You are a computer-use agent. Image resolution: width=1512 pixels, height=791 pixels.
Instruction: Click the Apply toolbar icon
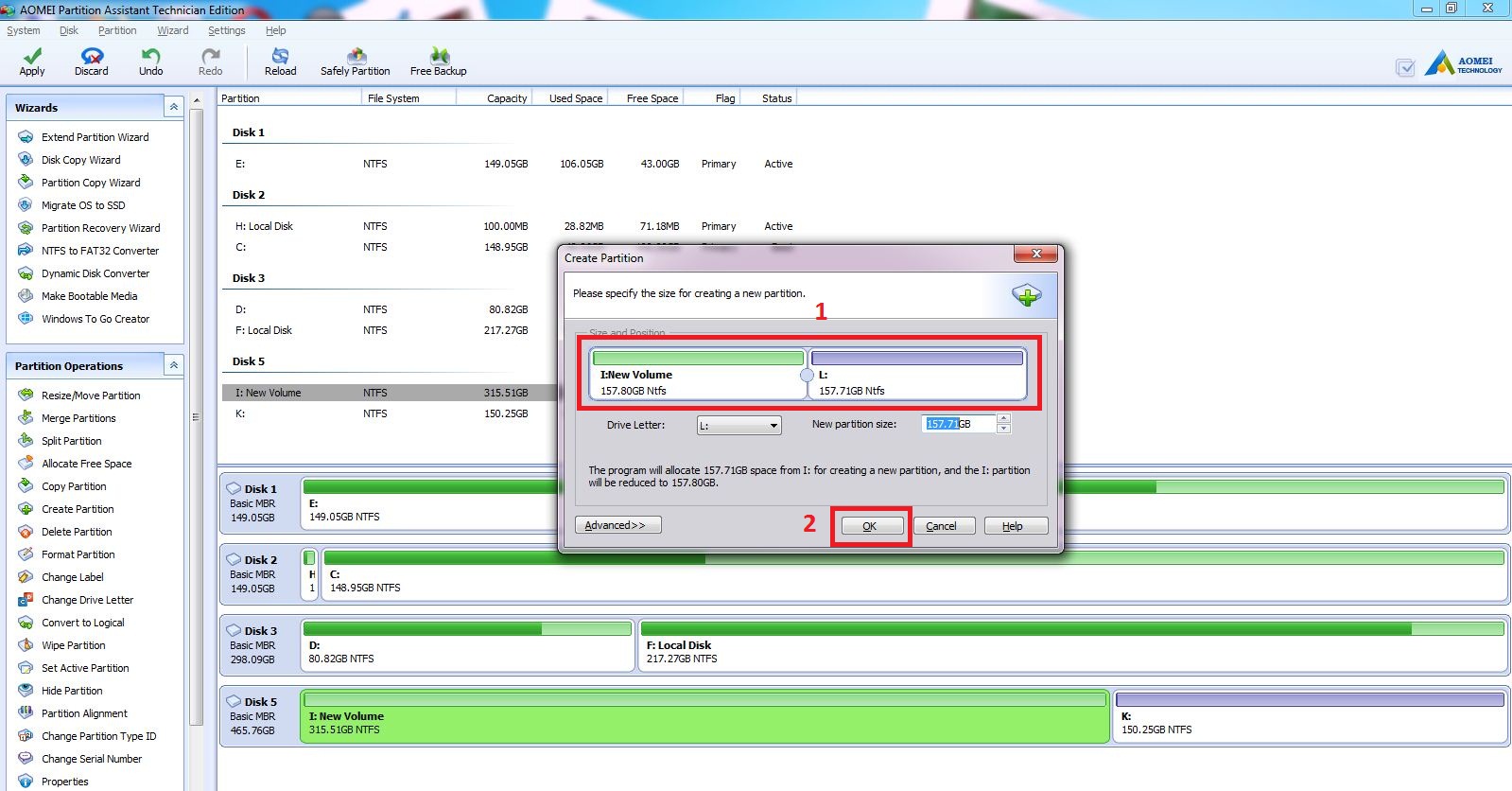click(32, 62)
